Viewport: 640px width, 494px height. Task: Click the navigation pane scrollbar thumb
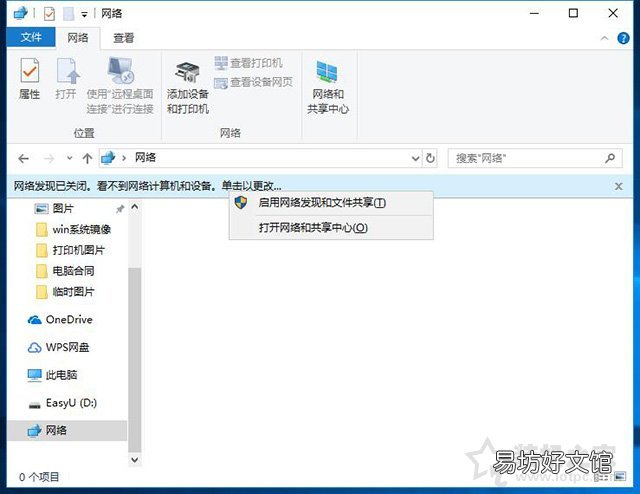tap(135, 359)
